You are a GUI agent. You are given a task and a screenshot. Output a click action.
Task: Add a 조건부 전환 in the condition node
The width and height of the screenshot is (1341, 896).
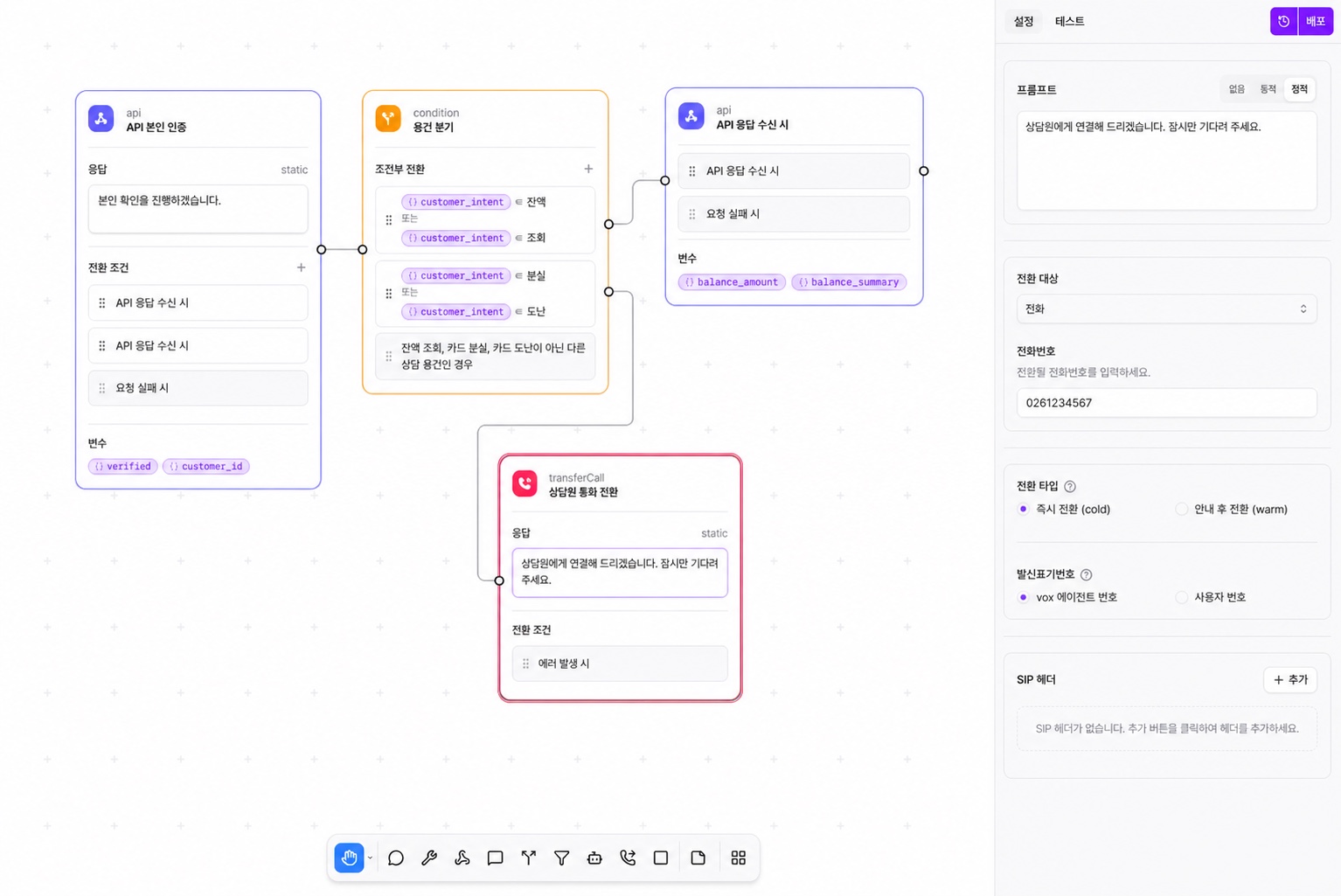[588, 169]
